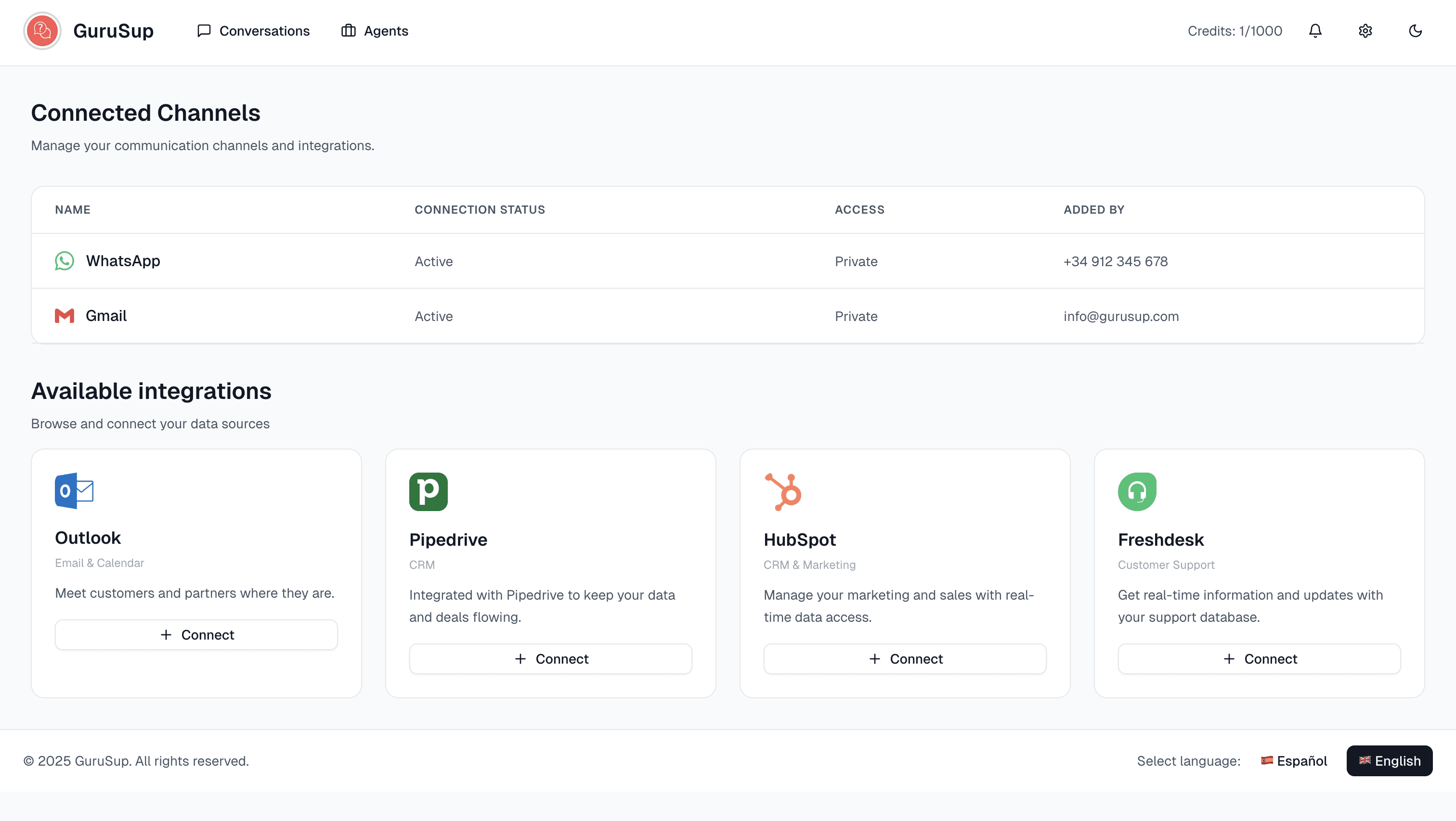This screenshot has width=1456, height=821.
Task: Click the GuruSup logo icon
Action: coord(42,31)
